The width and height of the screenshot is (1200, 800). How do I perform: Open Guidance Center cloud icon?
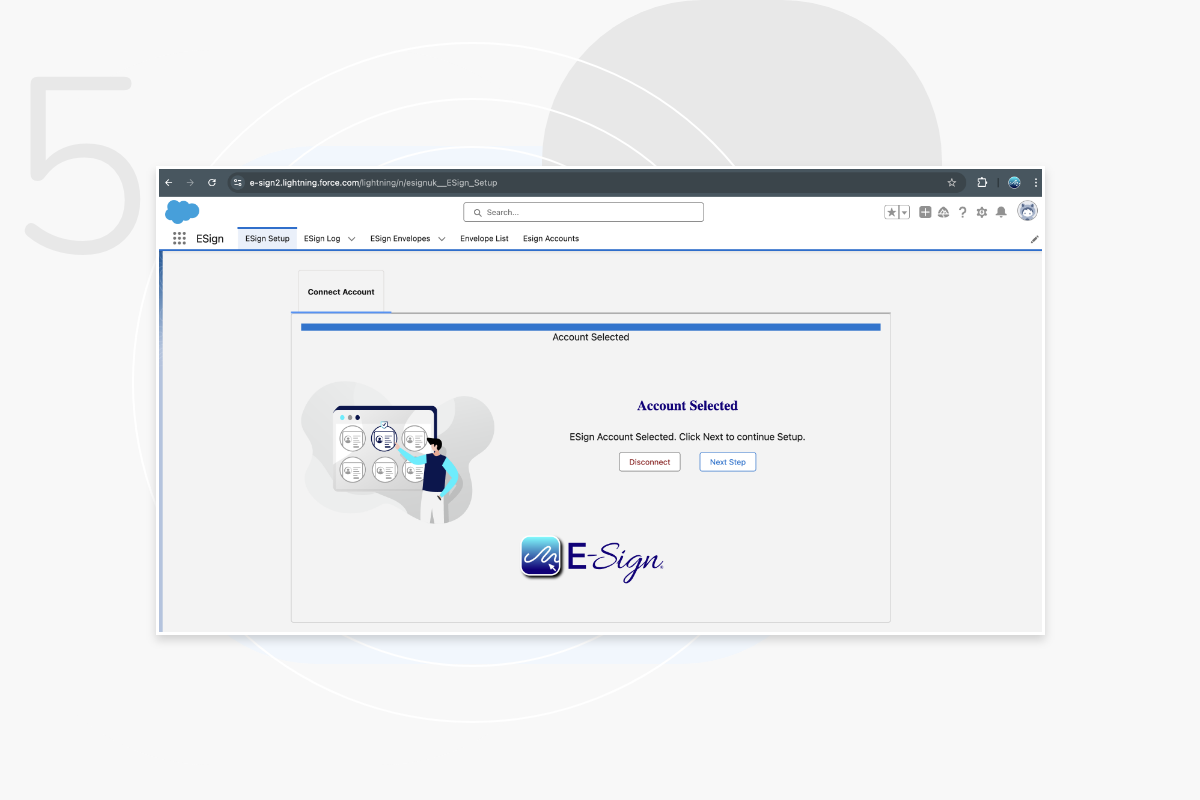tap(943, 212)
